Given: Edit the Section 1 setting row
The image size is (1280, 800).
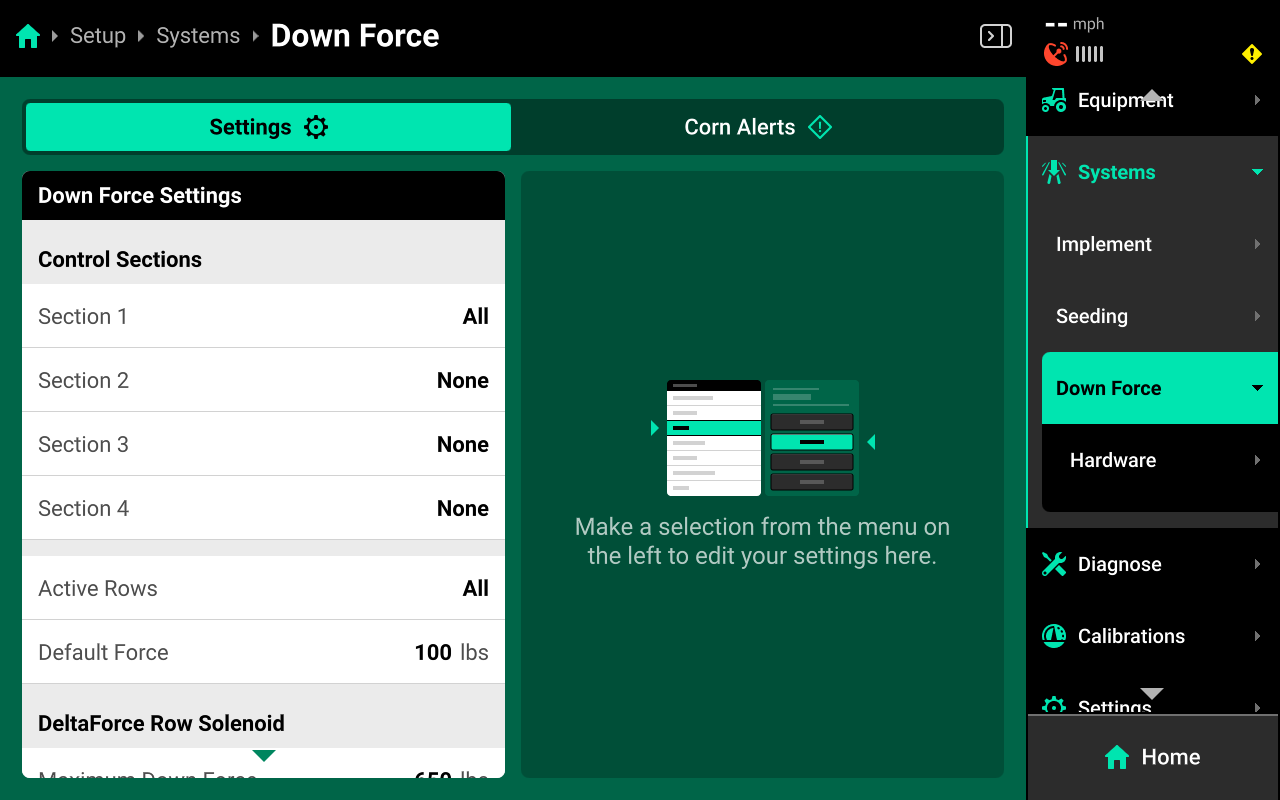Looking at the screenshot, I should (263, 316).
